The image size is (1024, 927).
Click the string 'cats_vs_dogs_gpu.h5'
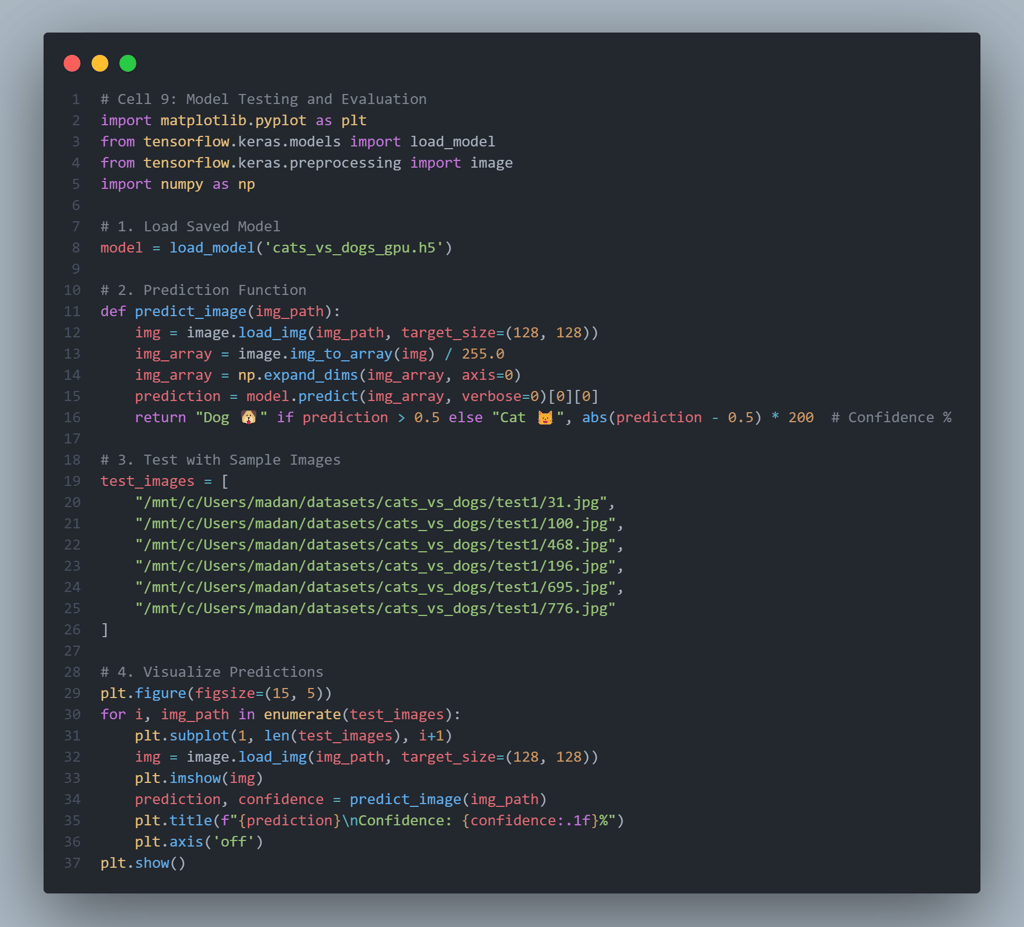(353, 248)
